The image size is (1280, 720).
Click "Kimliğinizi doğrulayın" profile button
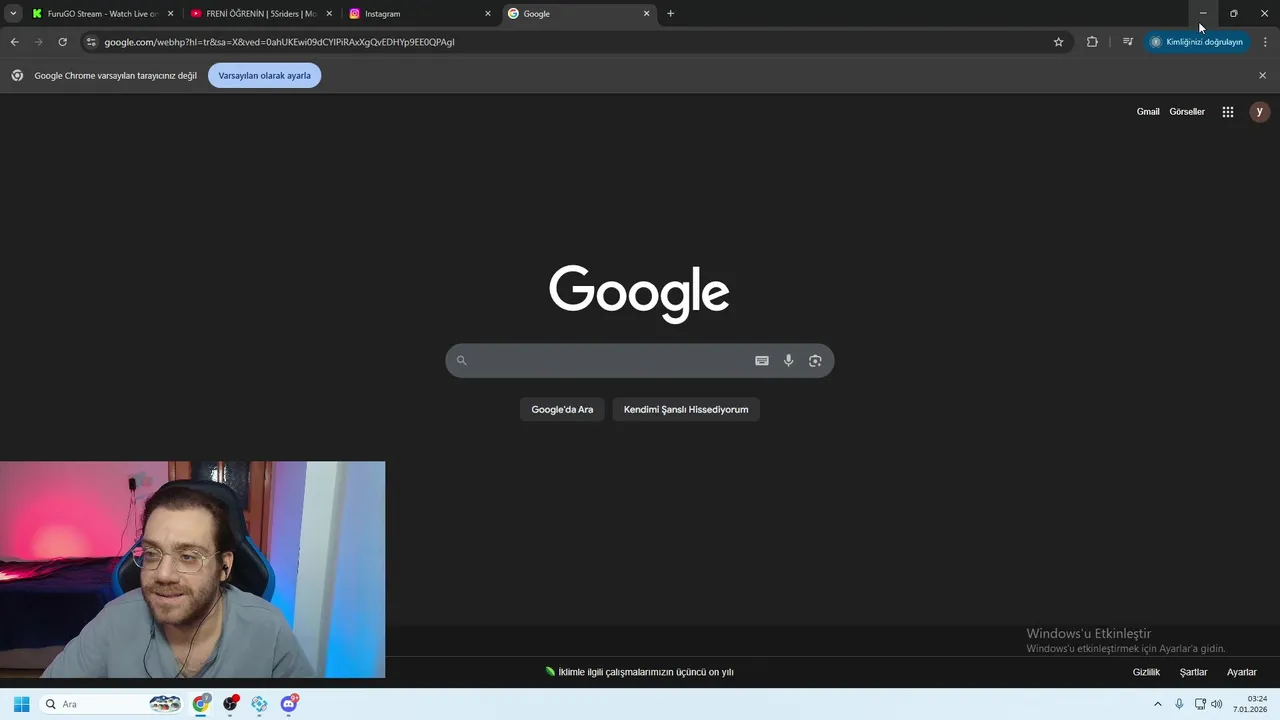click(x=1197, y=42)
